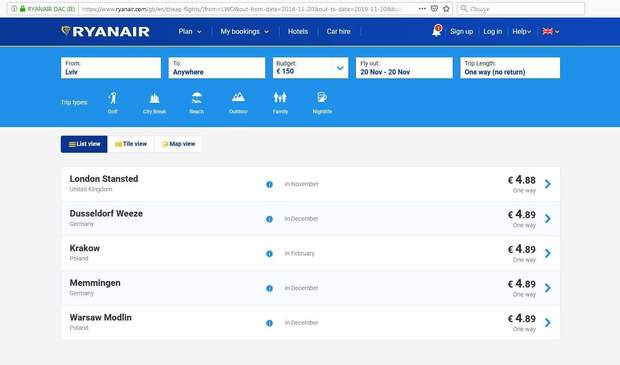Select the Outdoor trip type icon
This screenshot has width=620, height=365.
(x=238, y=97)
